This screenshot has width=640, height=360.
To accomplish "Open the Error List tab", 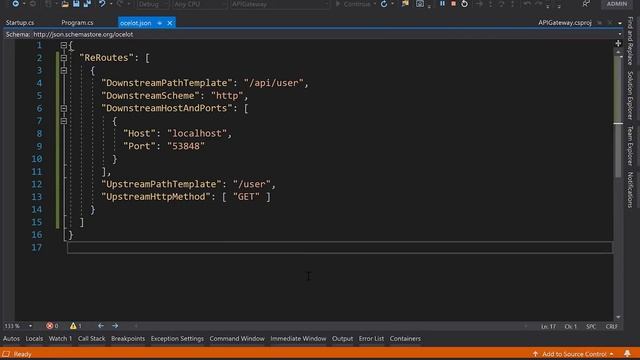I will [x=371, y=338].
